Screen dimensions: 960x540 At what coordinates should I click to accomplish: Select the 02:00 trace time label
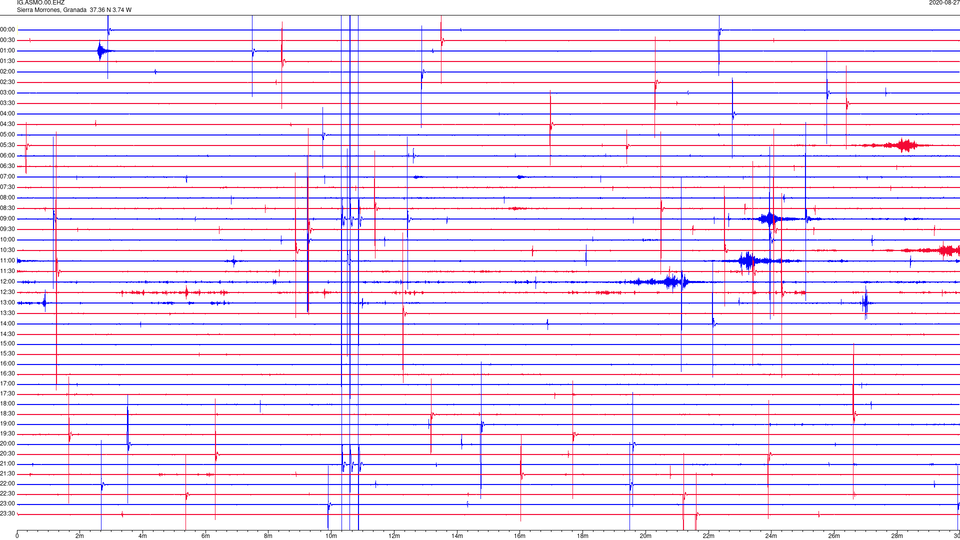pyautogui.click(x=8, y=72)
